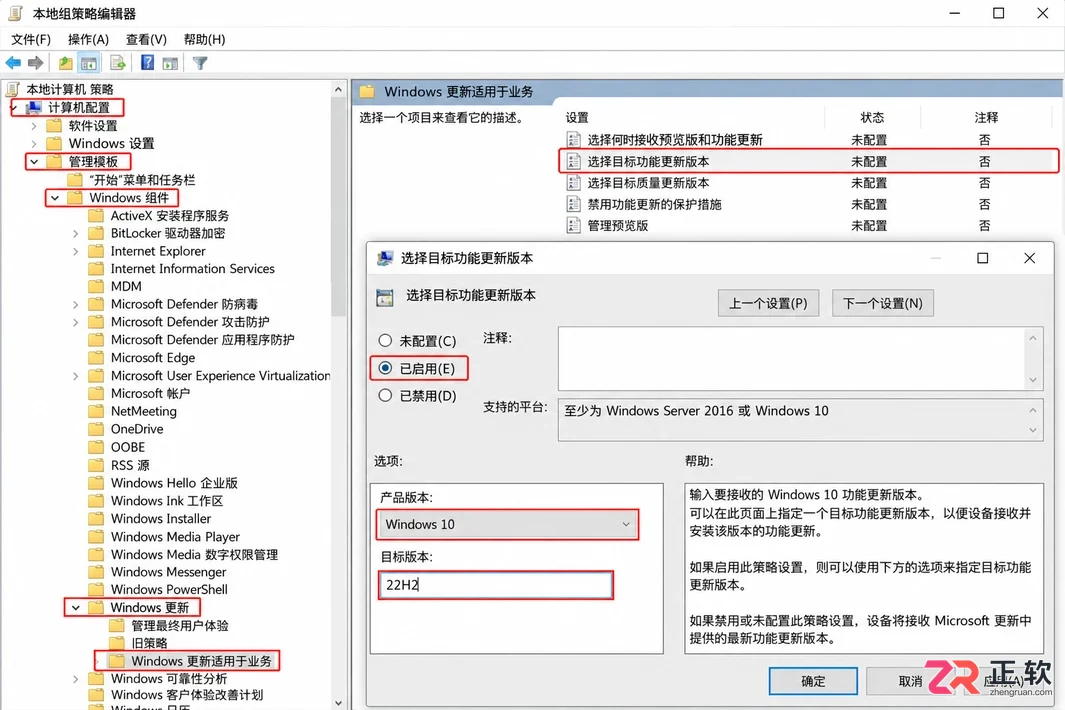Click the 管理模板 folder icon
The image size is (1065, 710).
coord(54,162)
